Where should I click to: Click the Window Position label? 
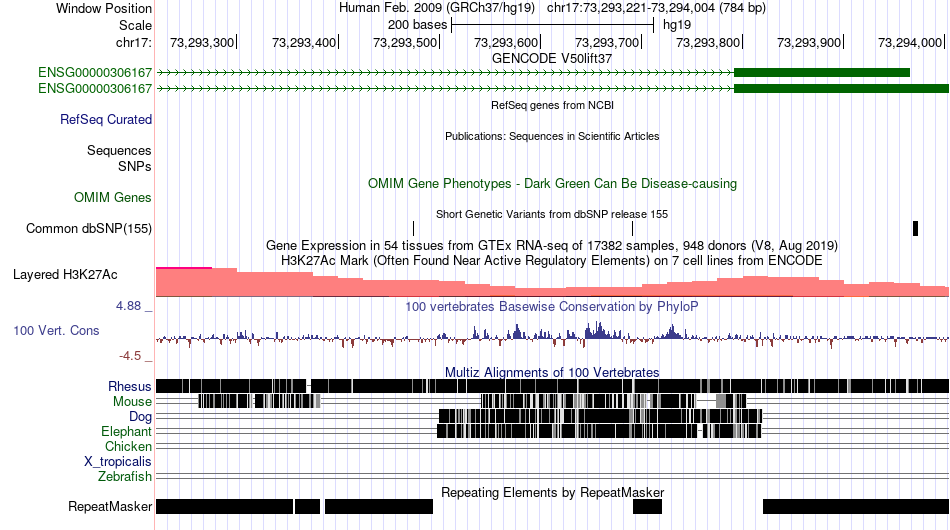[104, 8]
